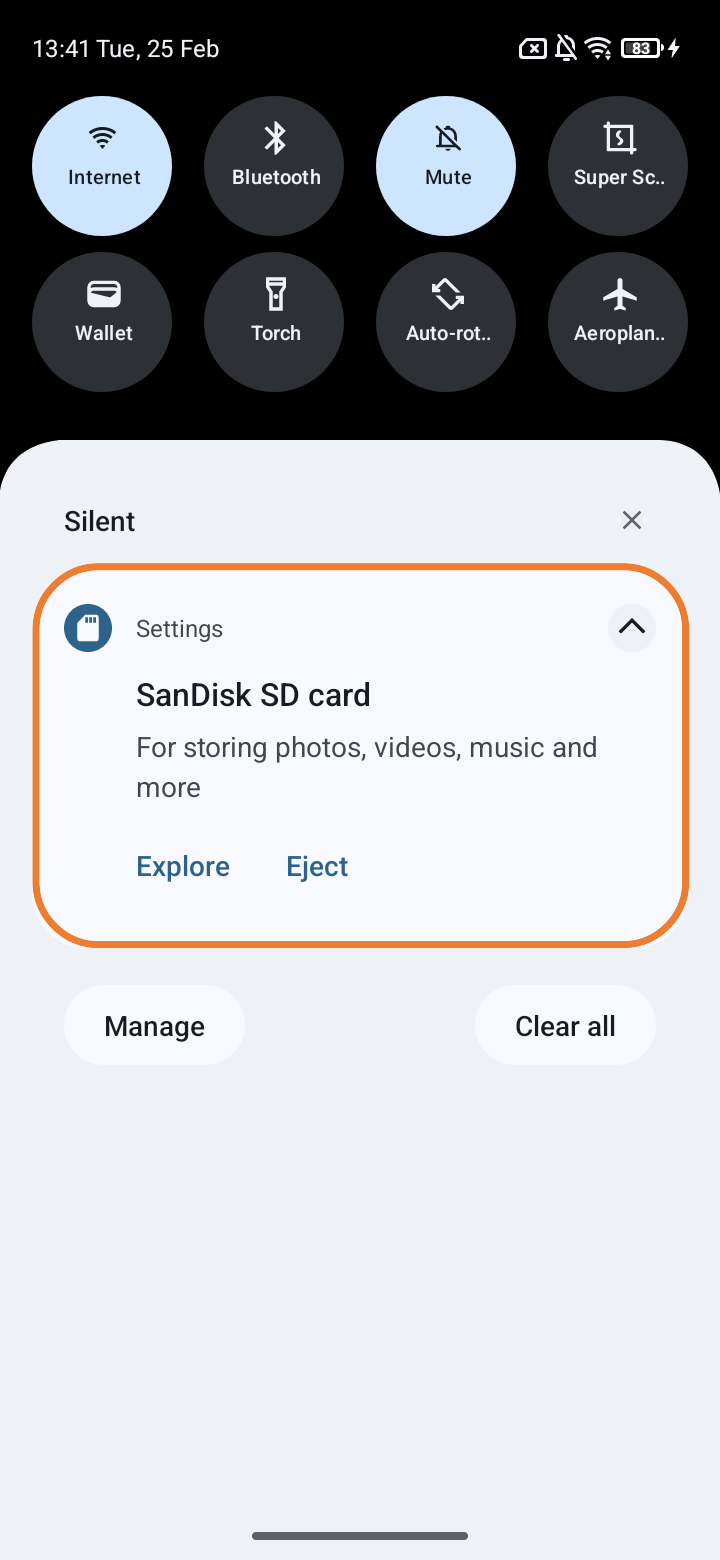
Task: Enable Aeroplane mode
Action: 618,321
